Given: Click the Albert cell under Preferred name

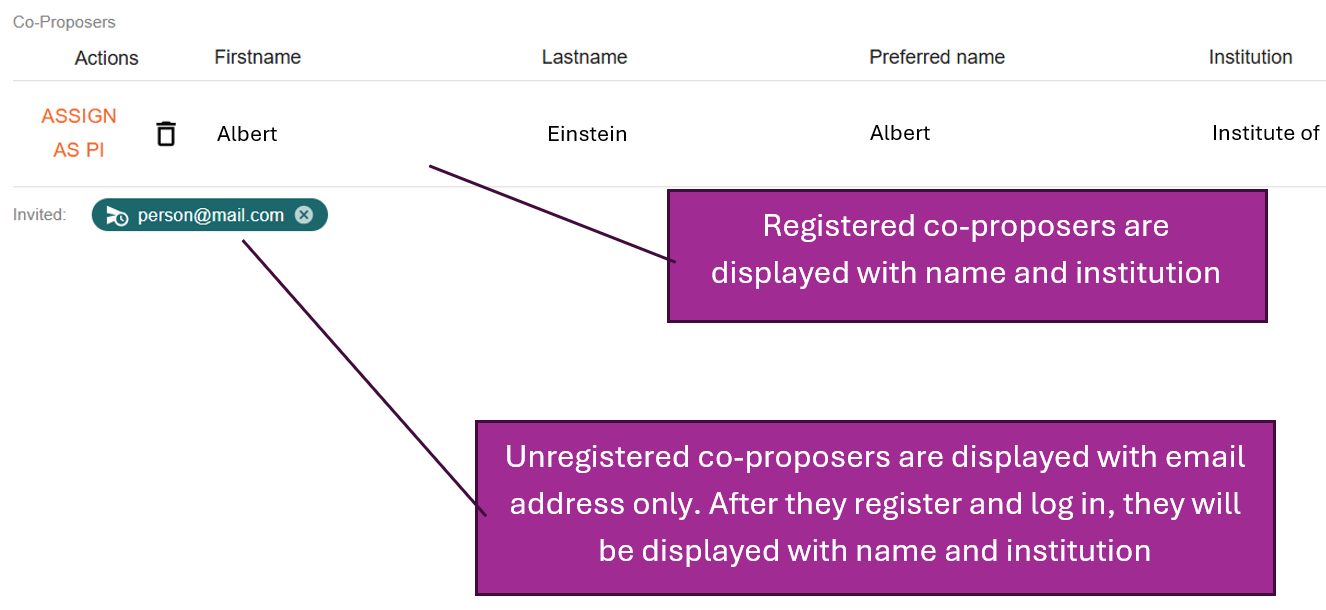Looking at the screenshot, I should click(x=899, y=133).
